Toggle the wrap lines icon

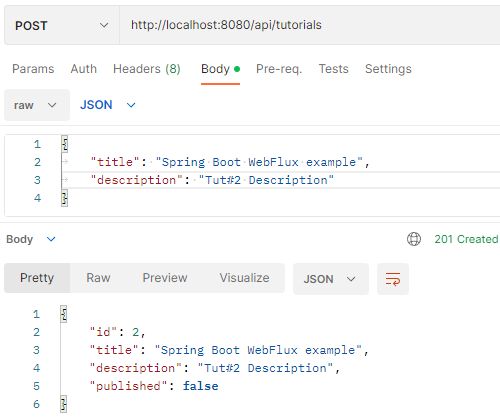click(393, 279)
